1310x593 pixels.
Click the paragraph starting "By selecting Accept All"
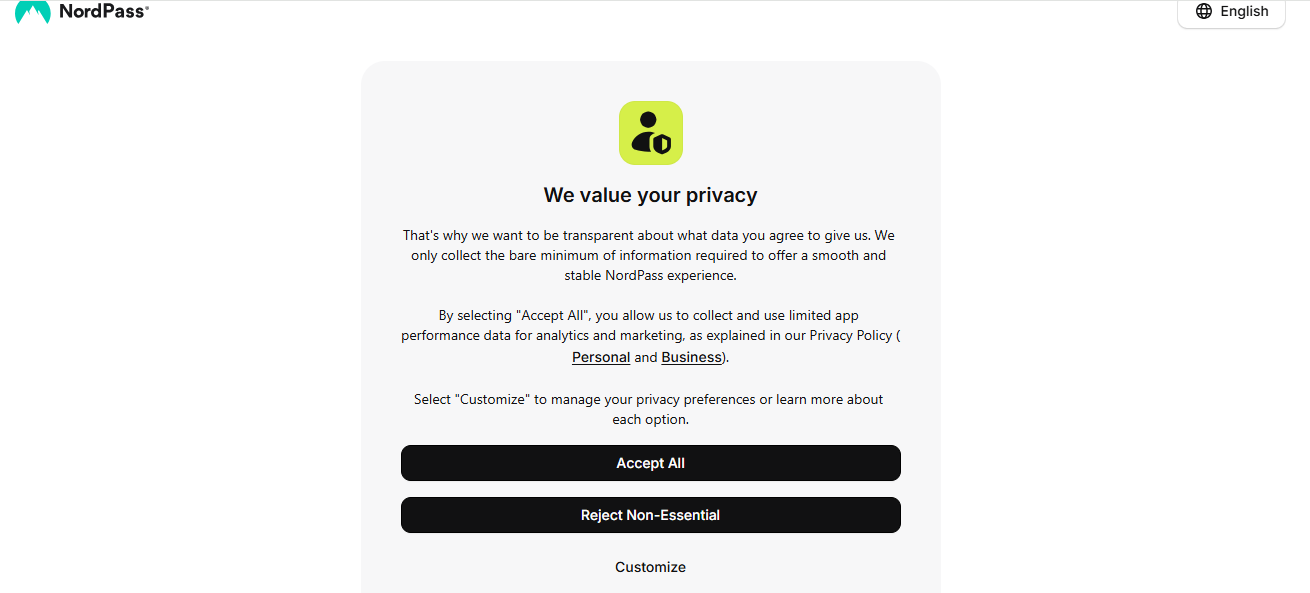click(x=651, y=336)
